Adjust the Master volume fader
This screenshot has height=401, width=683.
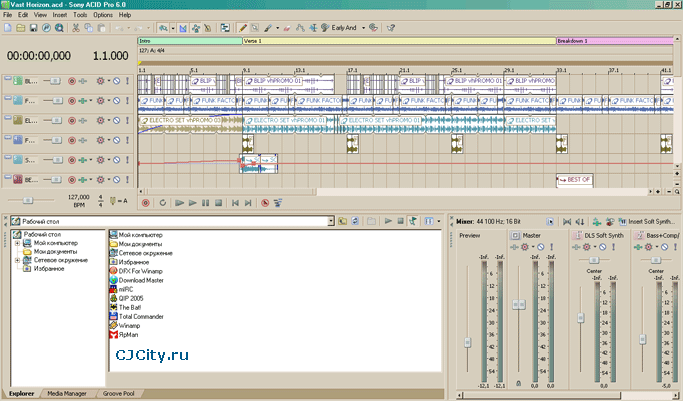click(518, 304)
